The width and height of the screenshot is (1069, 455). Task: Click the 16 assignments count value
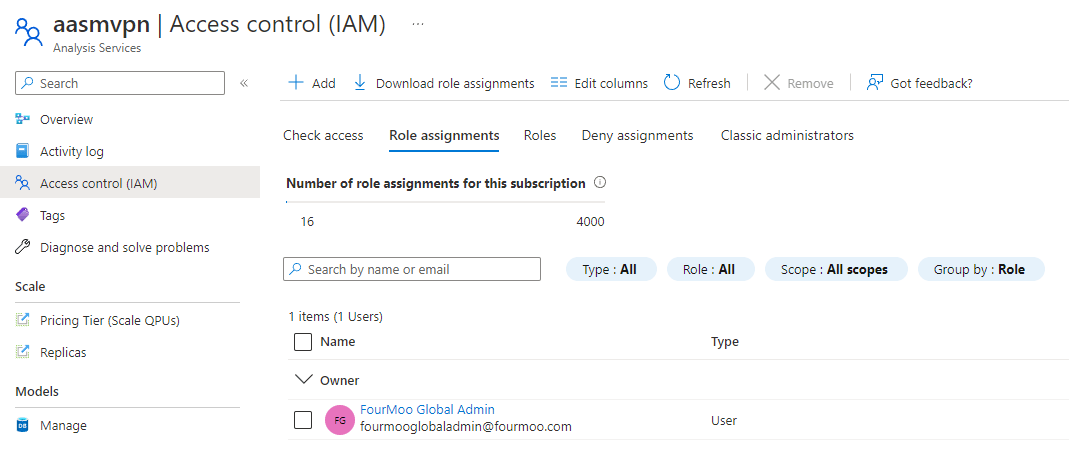point(307,222)
